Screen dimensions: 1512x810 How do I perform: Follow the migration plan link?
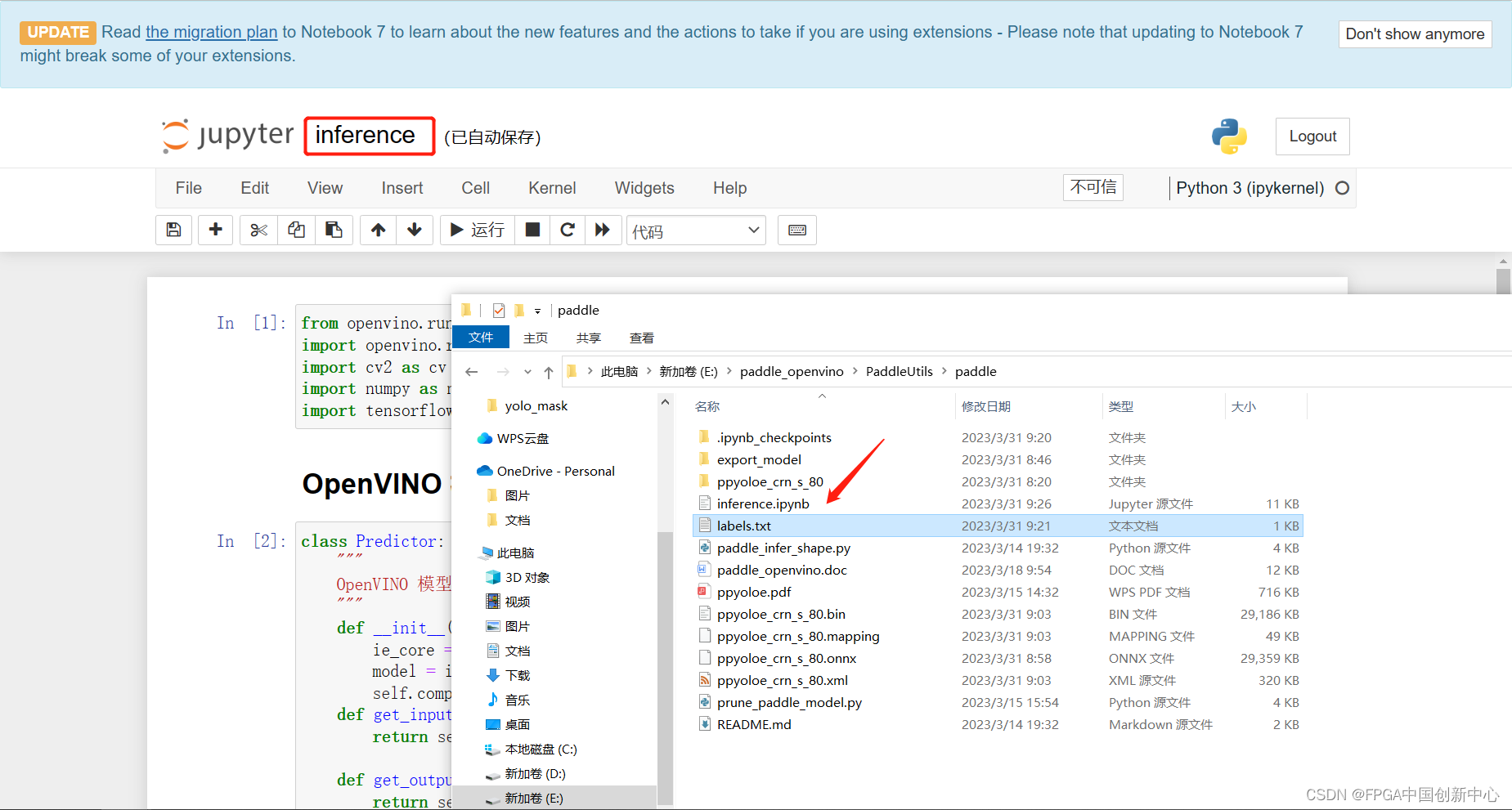pos(212,32)
